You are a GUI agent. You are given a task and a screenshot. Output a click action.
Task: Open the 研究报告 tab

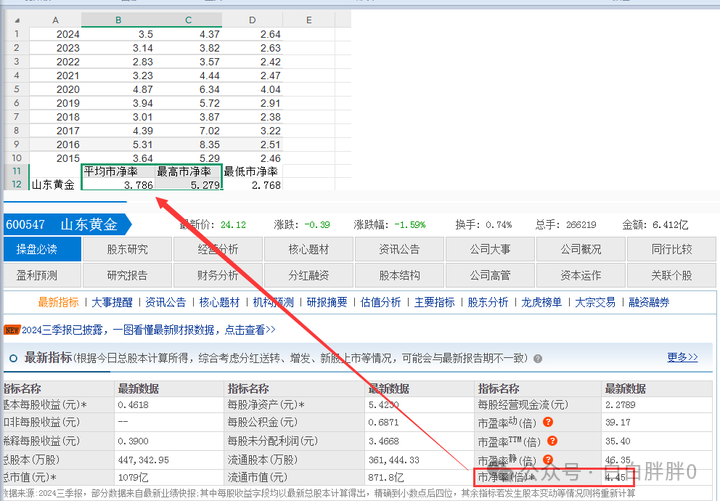(x=127, y=276)
